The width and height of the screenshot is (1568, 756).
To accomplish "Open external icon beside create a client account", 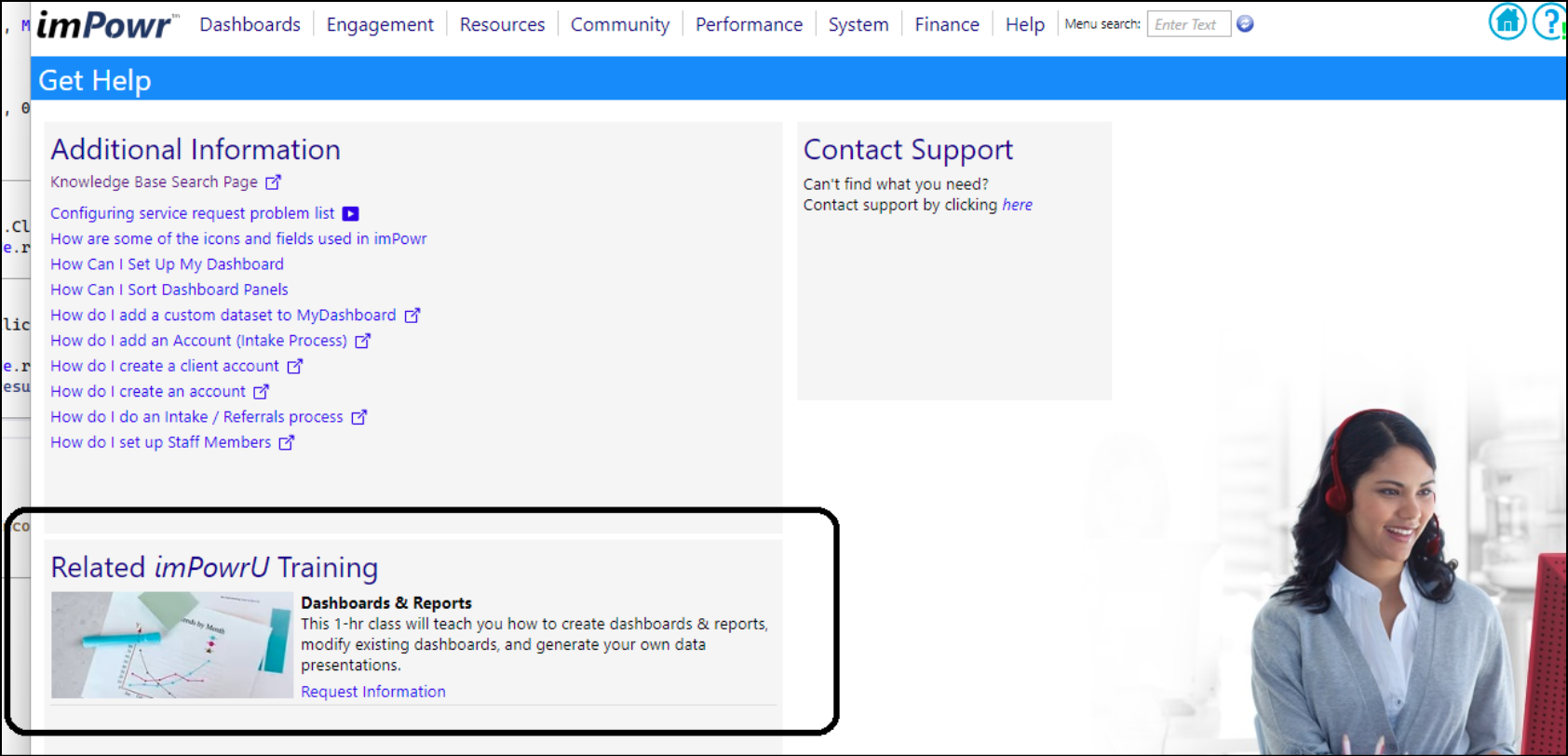I will 294,366.
